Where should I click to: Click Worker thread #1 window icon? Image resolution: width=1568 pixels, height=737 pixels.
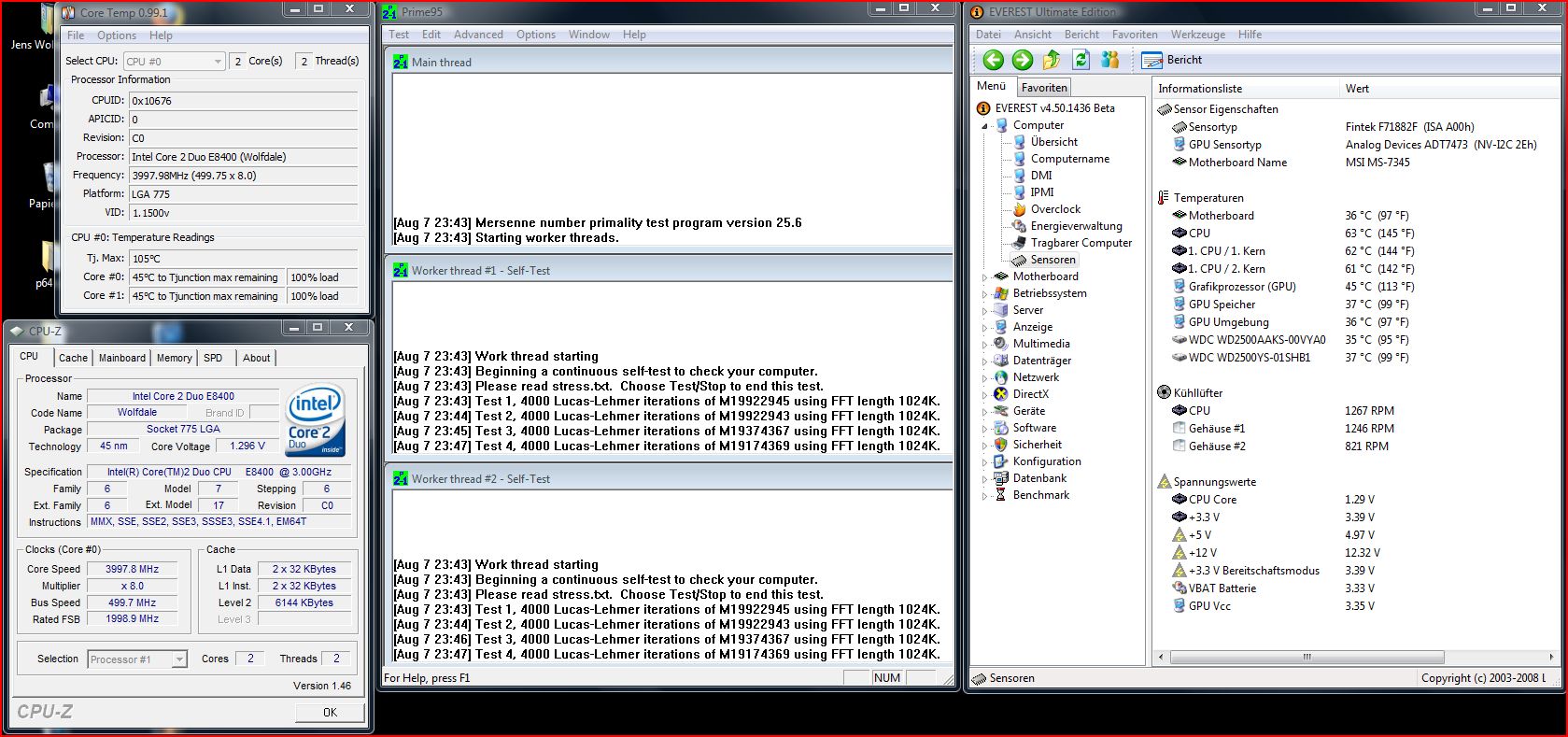(x=401, y=270)
